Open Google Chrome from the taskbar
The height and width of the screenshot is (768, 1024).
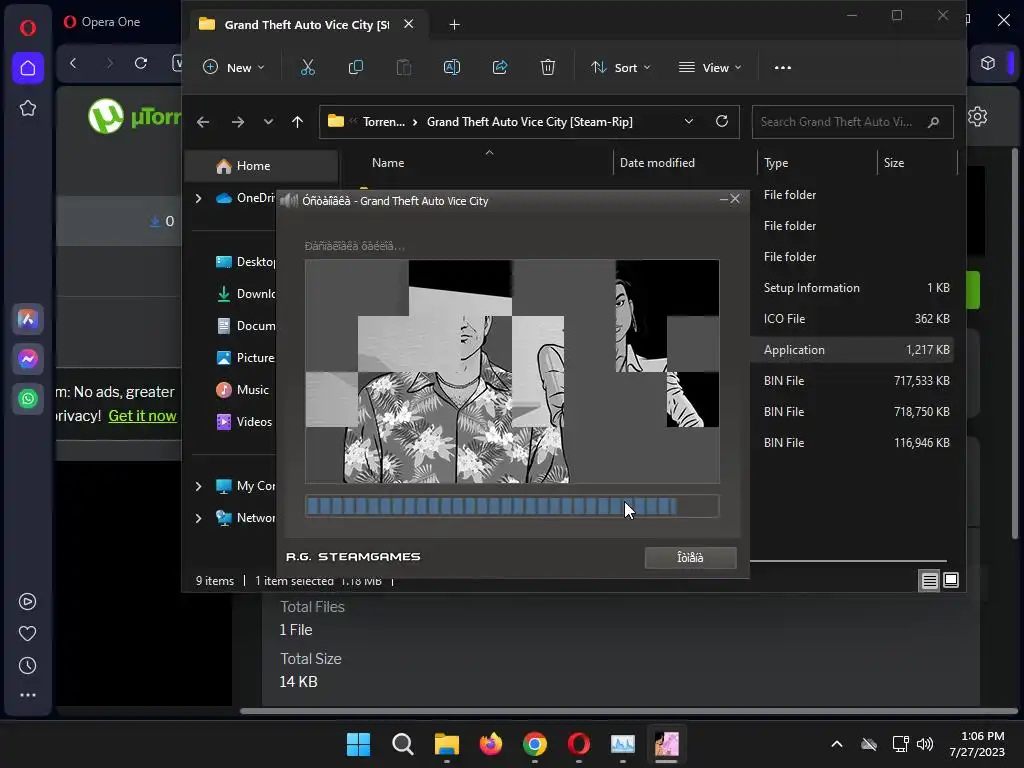pos(535,744)
